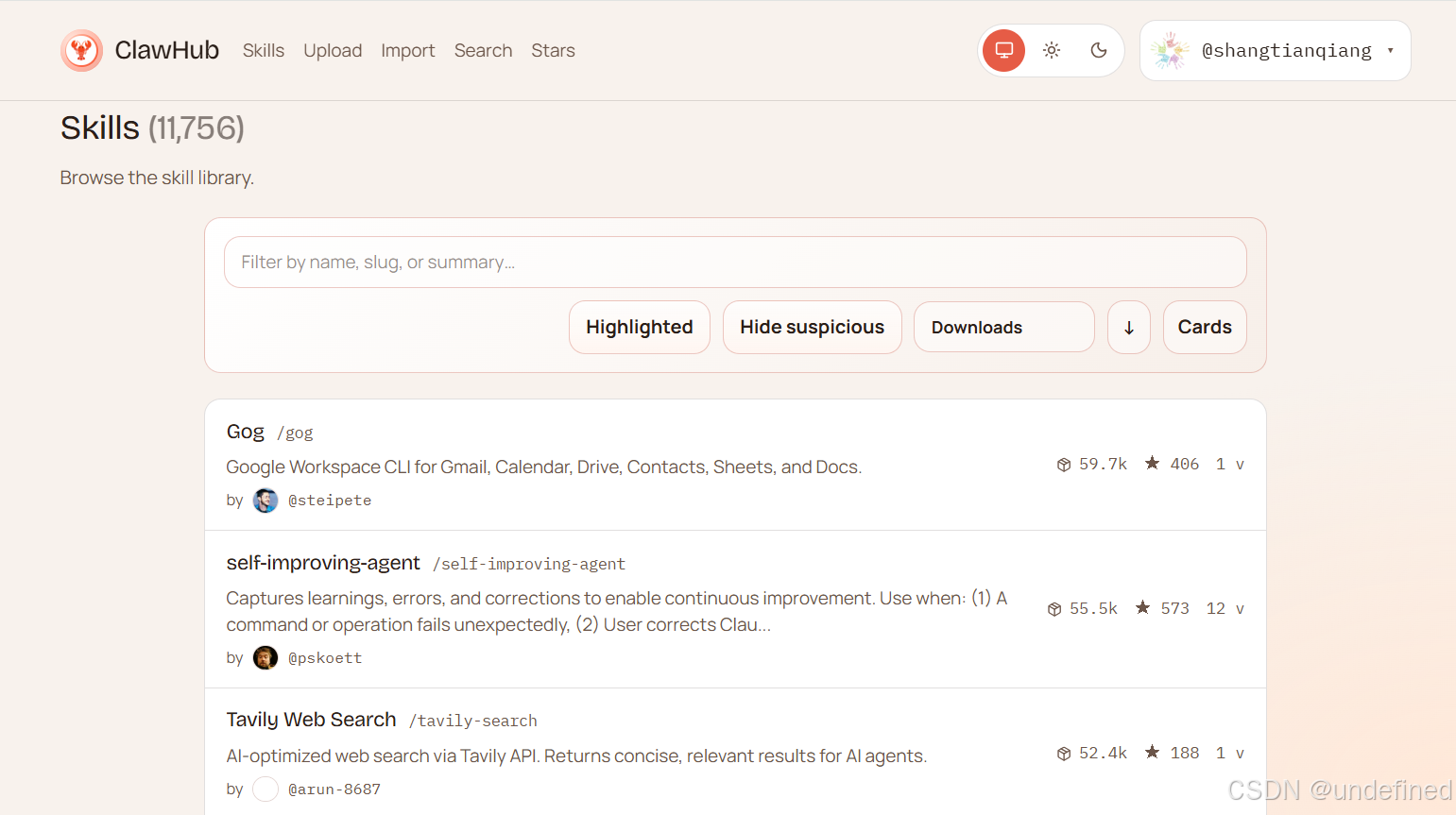
Task: Click the AI-optimized web search description
Action: (576, 756)
